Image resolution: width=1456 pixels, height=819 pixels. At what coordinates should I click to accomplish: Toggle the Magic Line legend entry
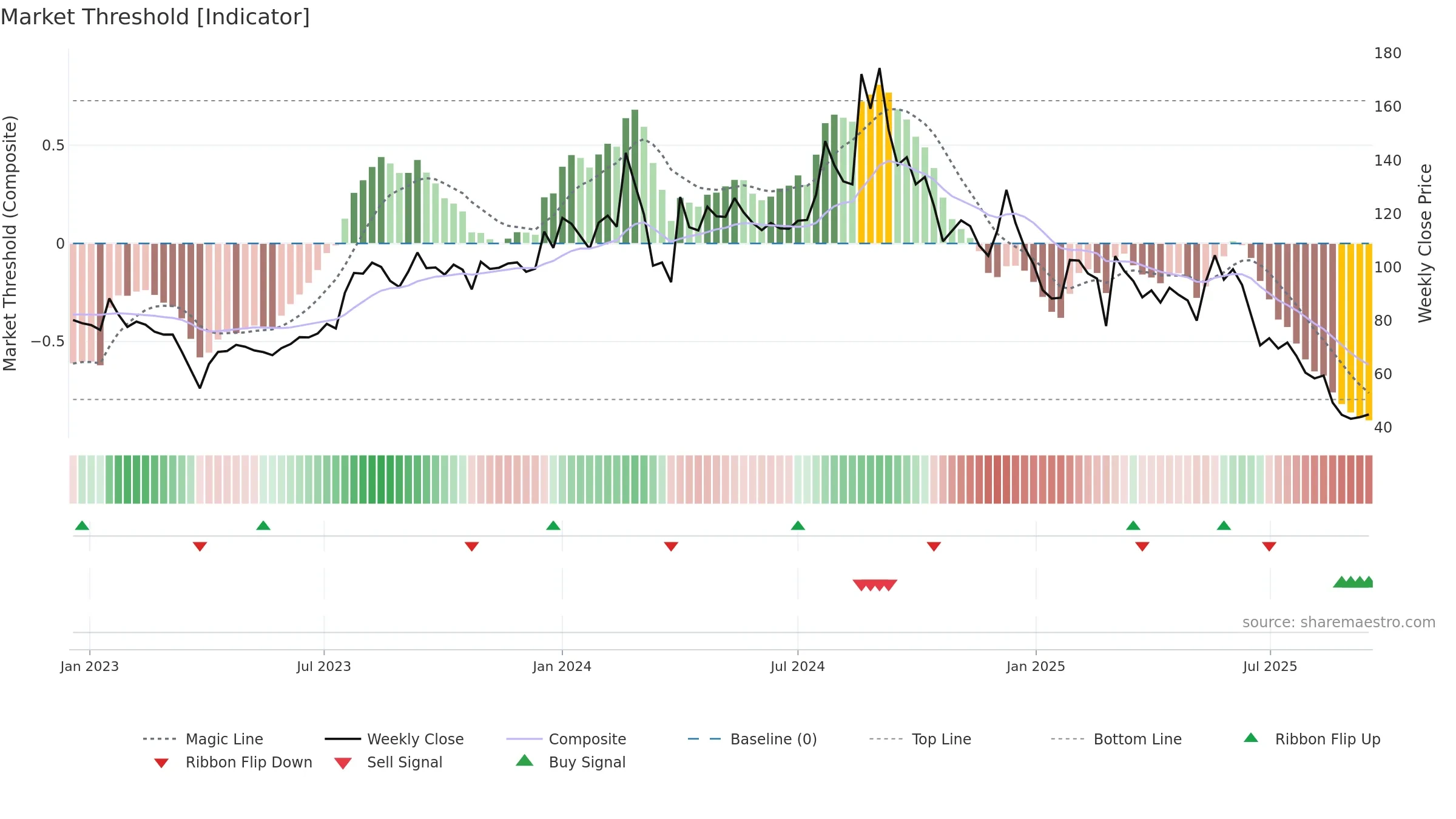coord(203,739)
